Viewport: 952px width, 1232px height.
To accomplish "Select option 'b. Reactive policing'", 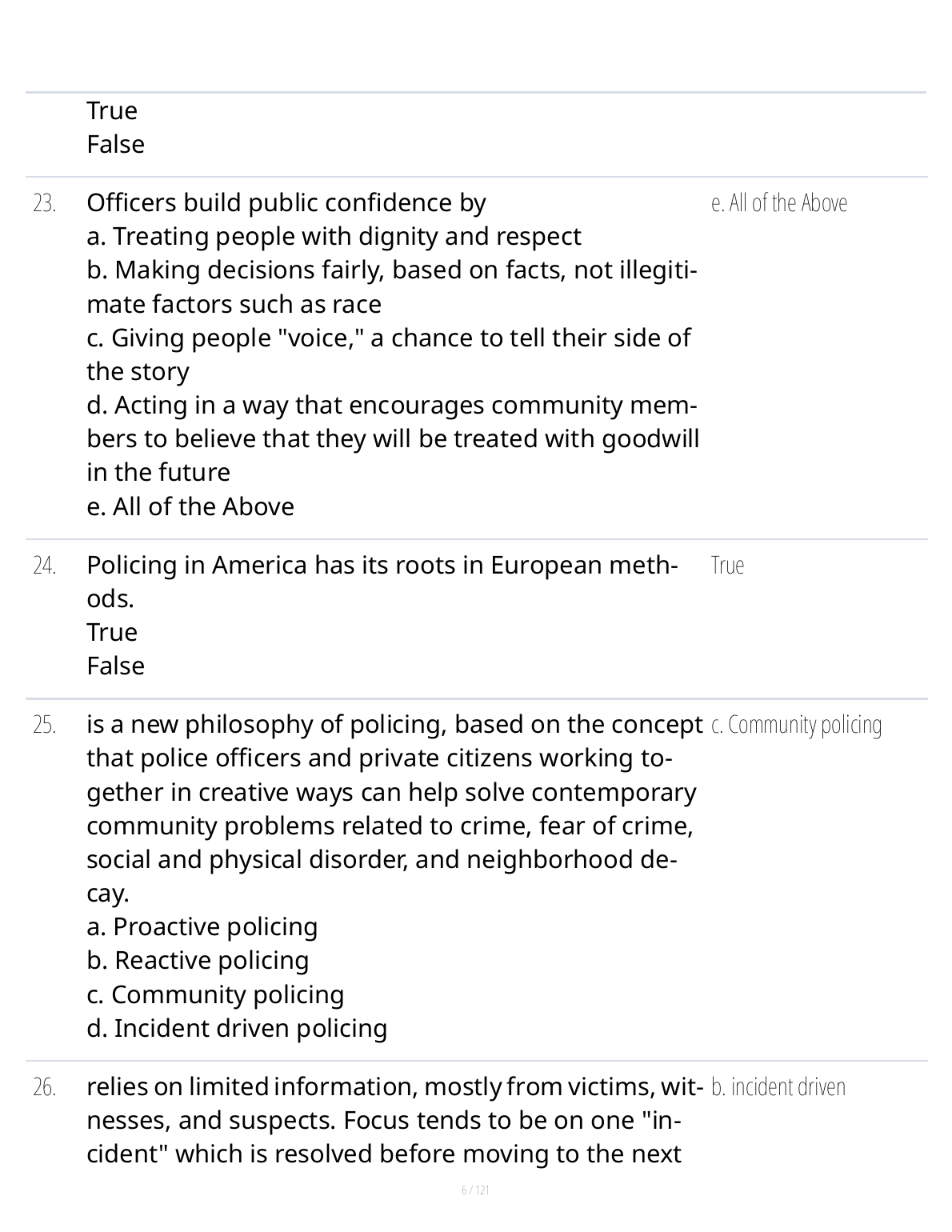I will pos(198,961).
